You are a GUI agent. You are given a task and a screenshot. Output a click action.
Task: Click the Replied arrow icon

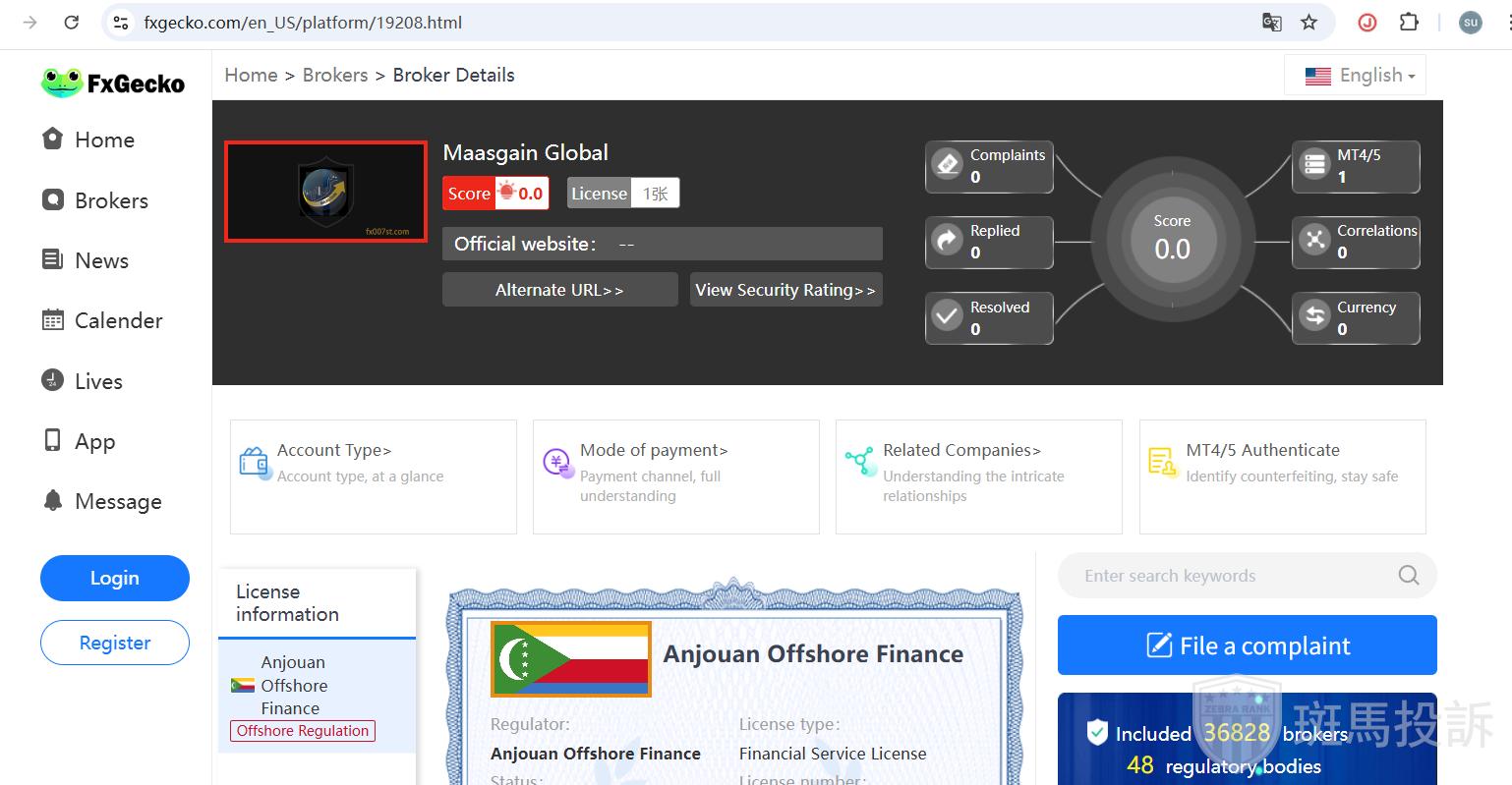947,241
